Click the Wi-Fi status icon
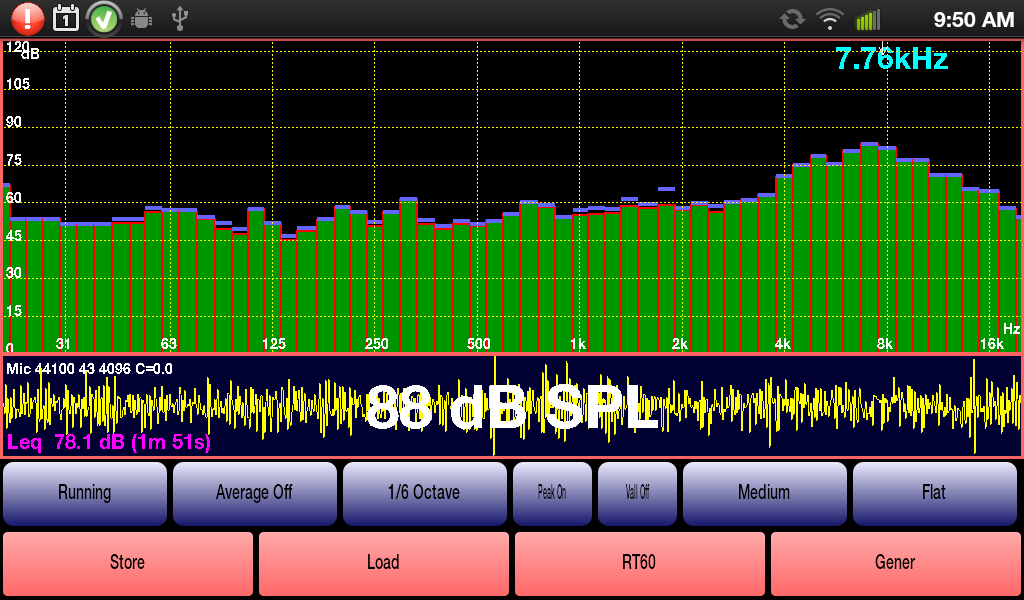Image resolution: width=1024 pixels, height=600 pixels. pyautogui.click(x=829, y=17)
